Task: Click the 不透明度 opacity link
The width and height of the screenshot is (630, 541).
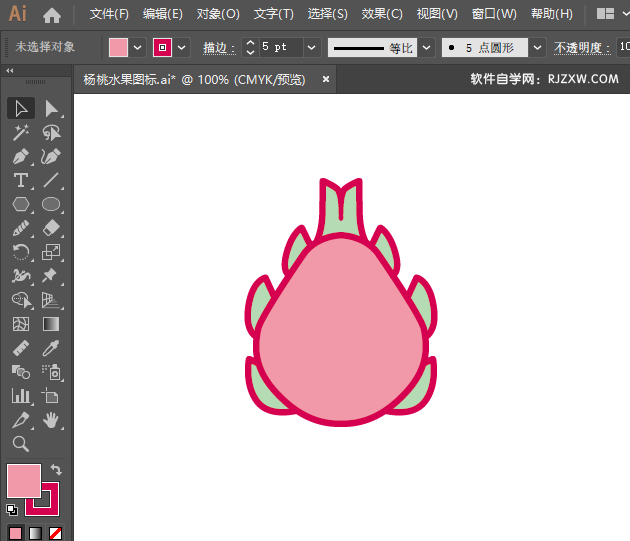Action: (578, 47)
